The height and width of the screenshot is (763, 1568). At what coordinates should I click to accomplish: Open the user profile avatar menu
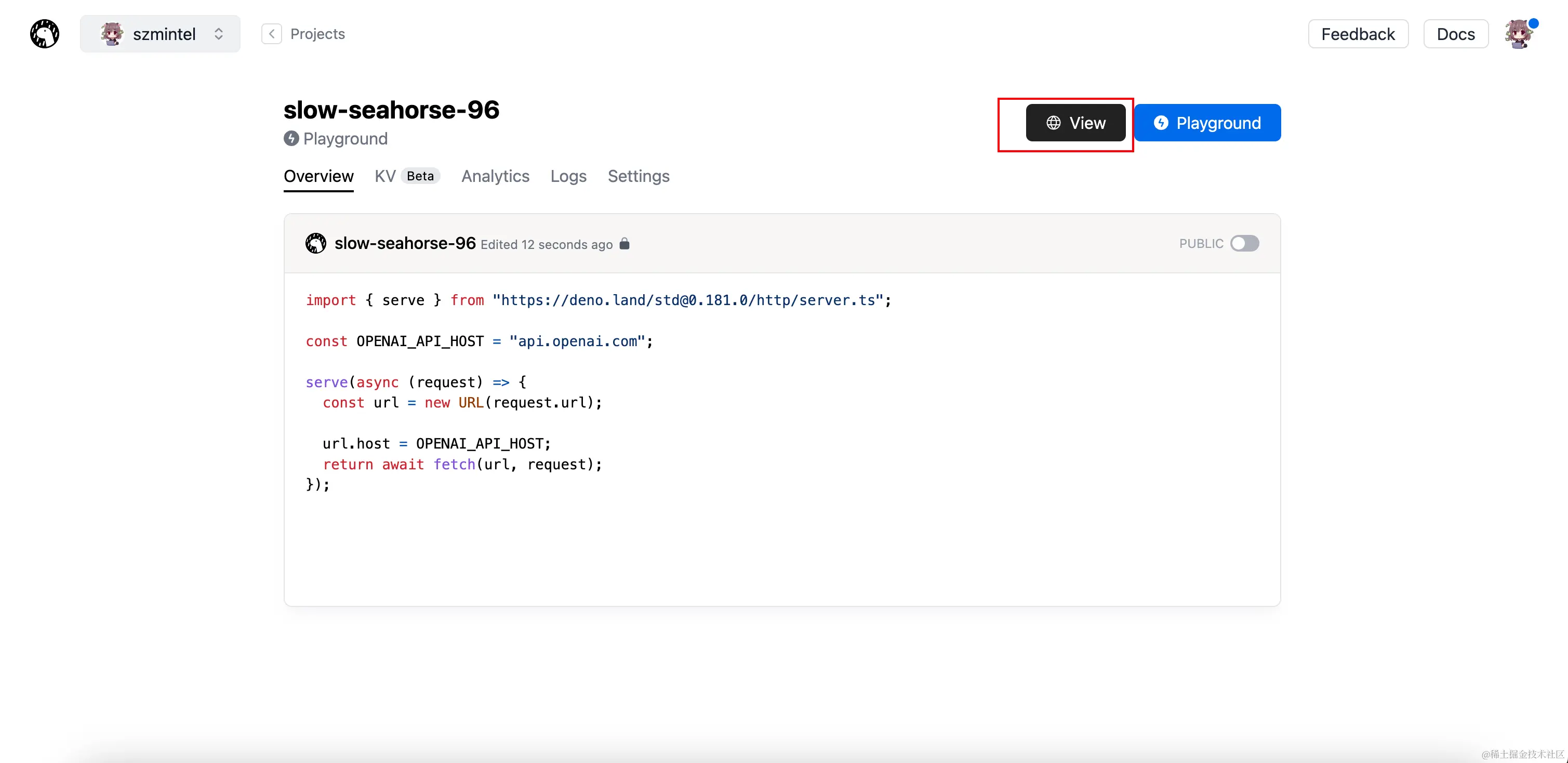[1519, 34]
